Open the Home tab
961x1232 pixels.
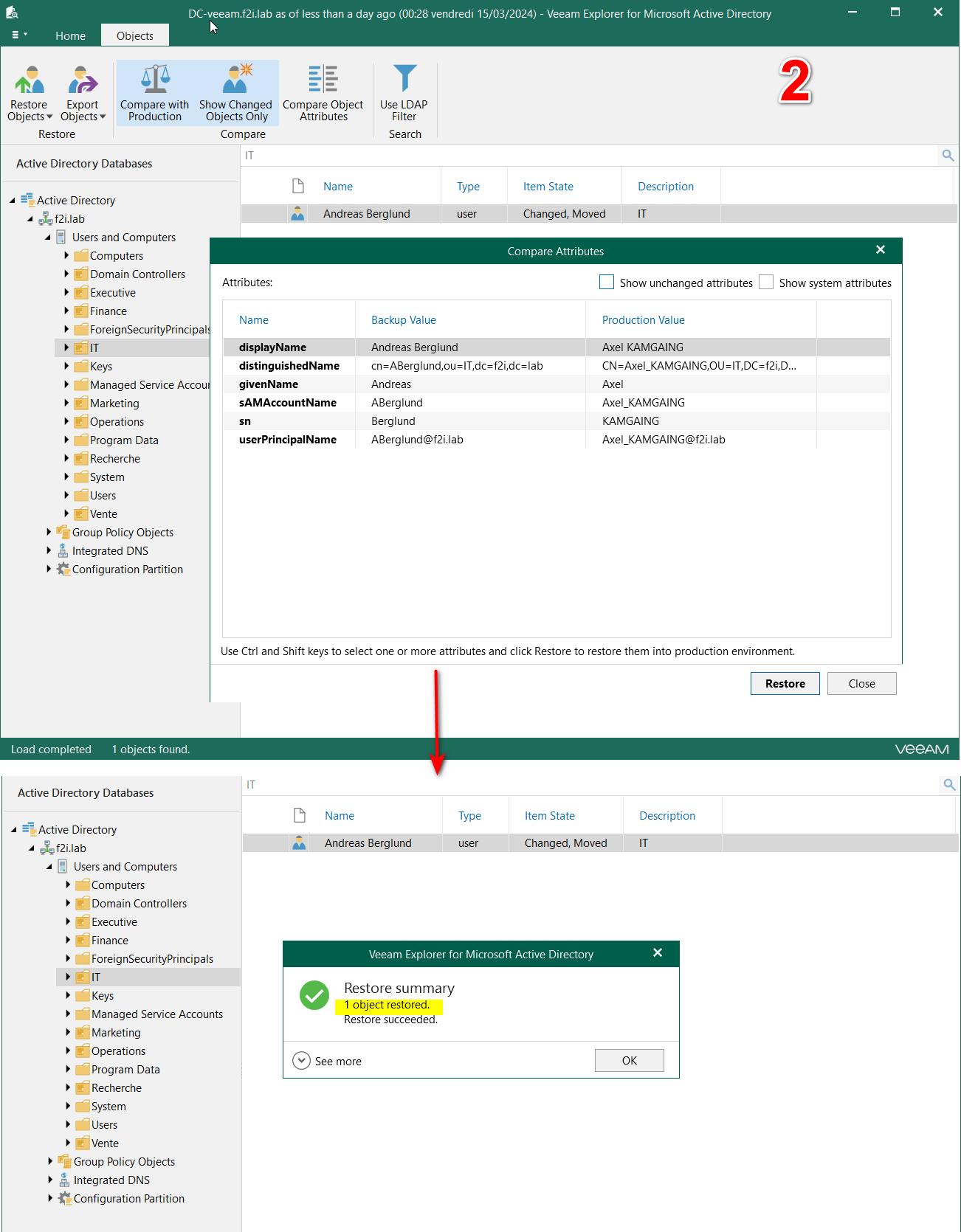pos(70,35)
